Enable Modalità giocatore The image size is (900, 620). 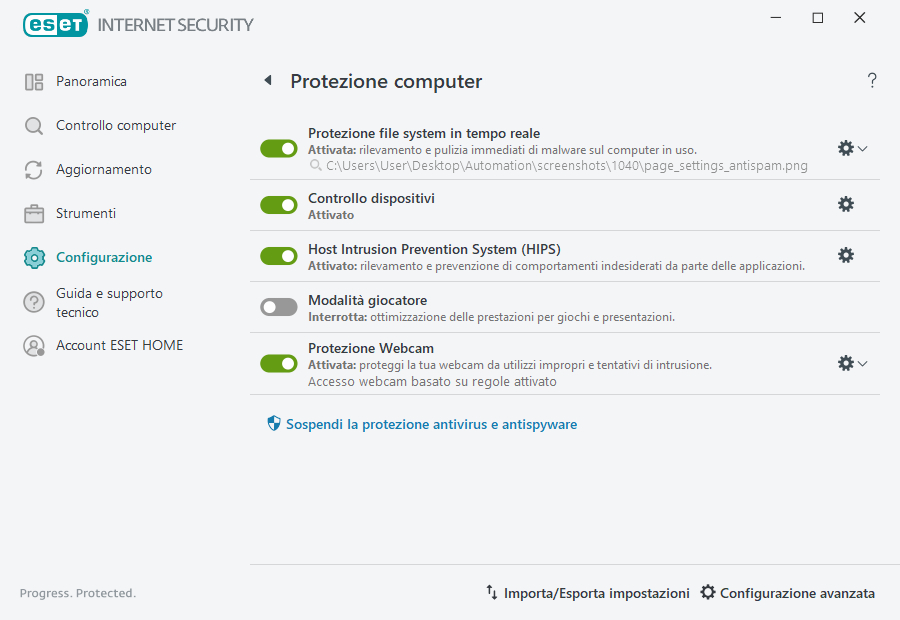pos(278,306)
